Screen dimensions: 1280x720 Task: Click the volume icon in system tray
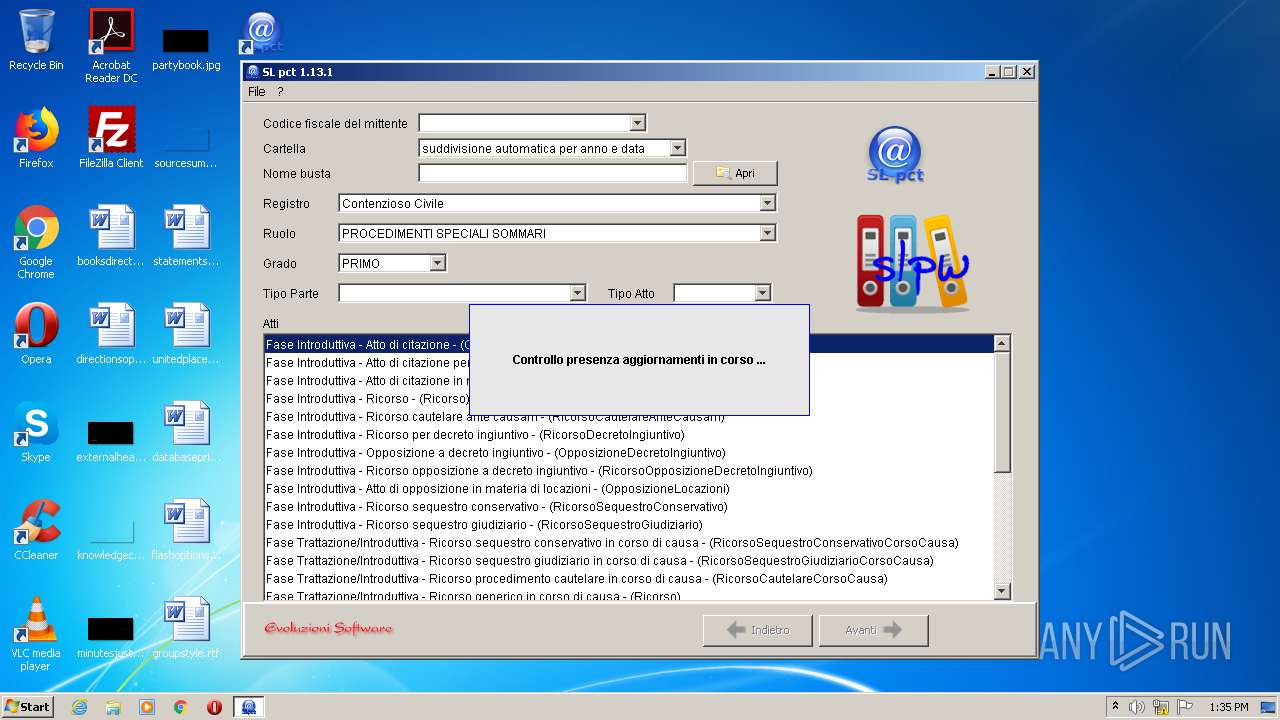(1137, 707)
